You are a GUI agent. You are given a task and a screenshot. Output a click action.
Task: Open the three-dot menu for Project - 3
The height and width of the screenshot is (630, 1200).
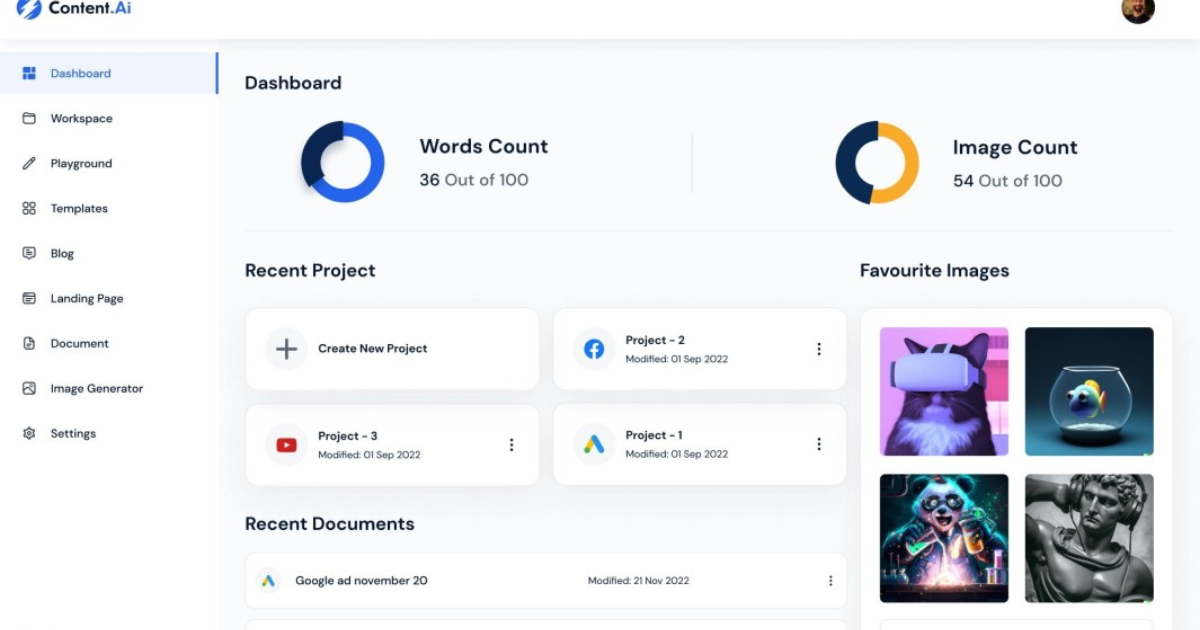pos(511,445)
